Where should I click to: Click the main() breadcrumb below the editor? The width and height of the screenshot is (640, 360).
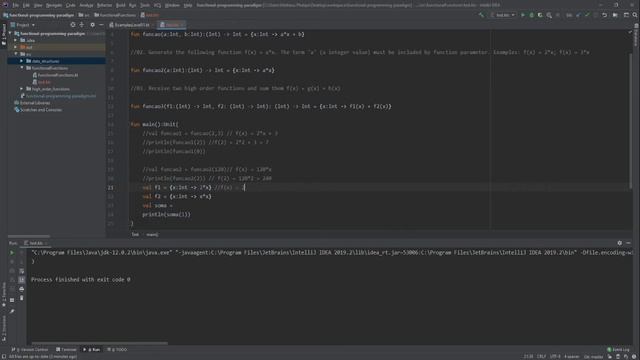[153, 234]
